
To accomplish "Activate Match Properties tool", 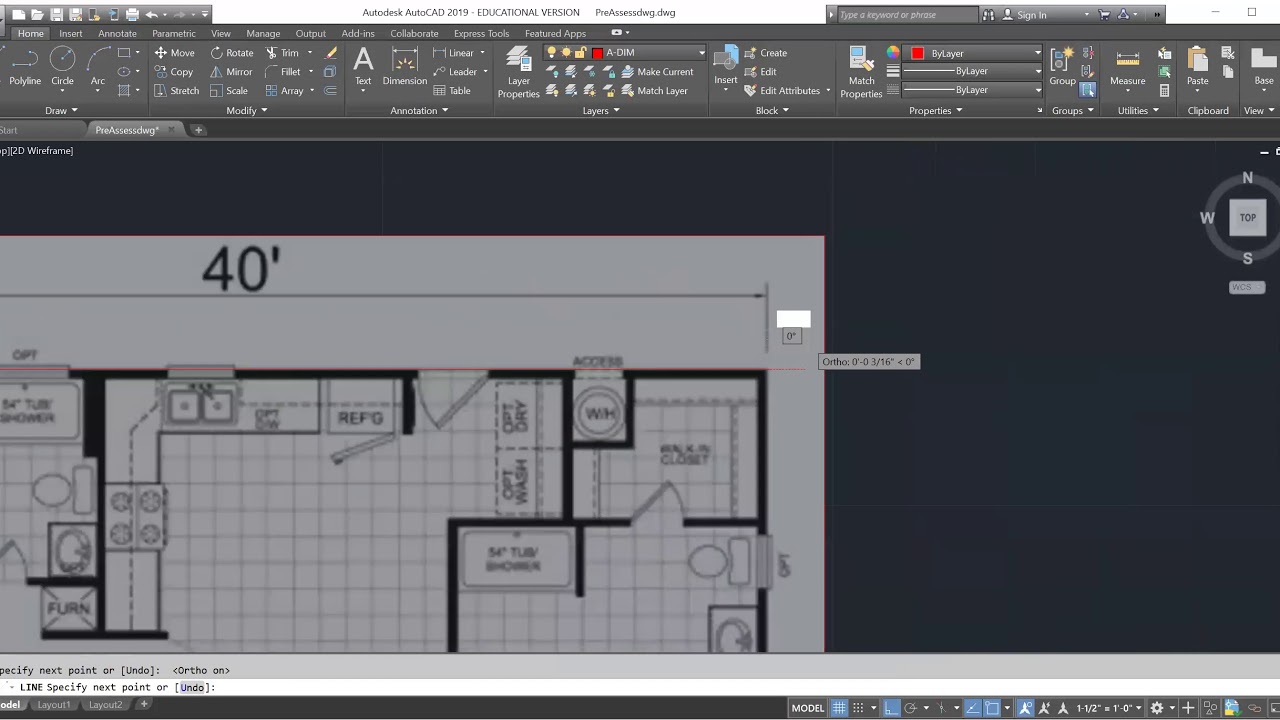I will [861, 72].
